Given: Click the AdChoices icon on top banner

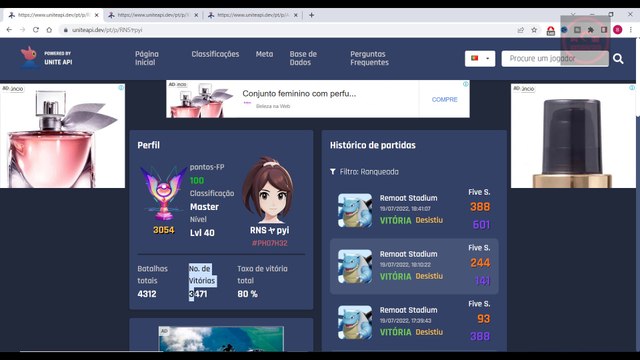Looking at the screenshot, I should (x=466, y=84).
